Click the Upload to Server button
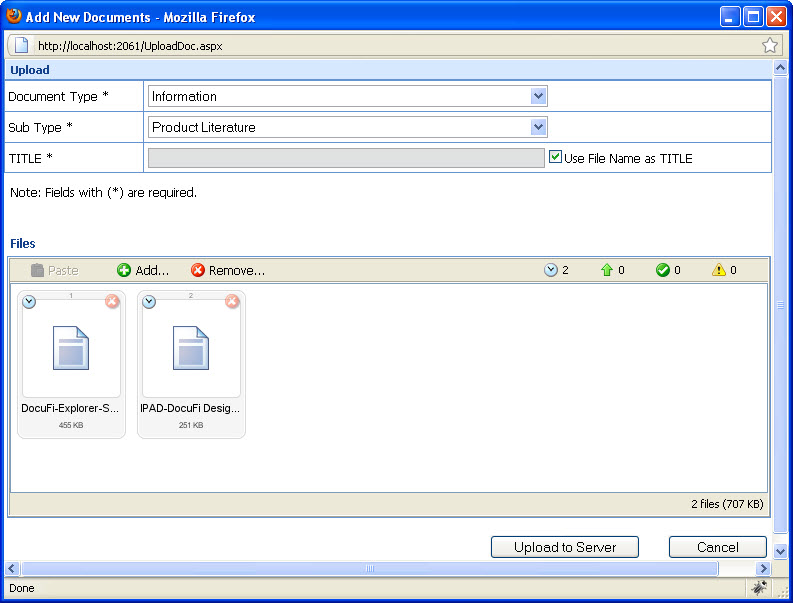 click(x=564, y=547)
